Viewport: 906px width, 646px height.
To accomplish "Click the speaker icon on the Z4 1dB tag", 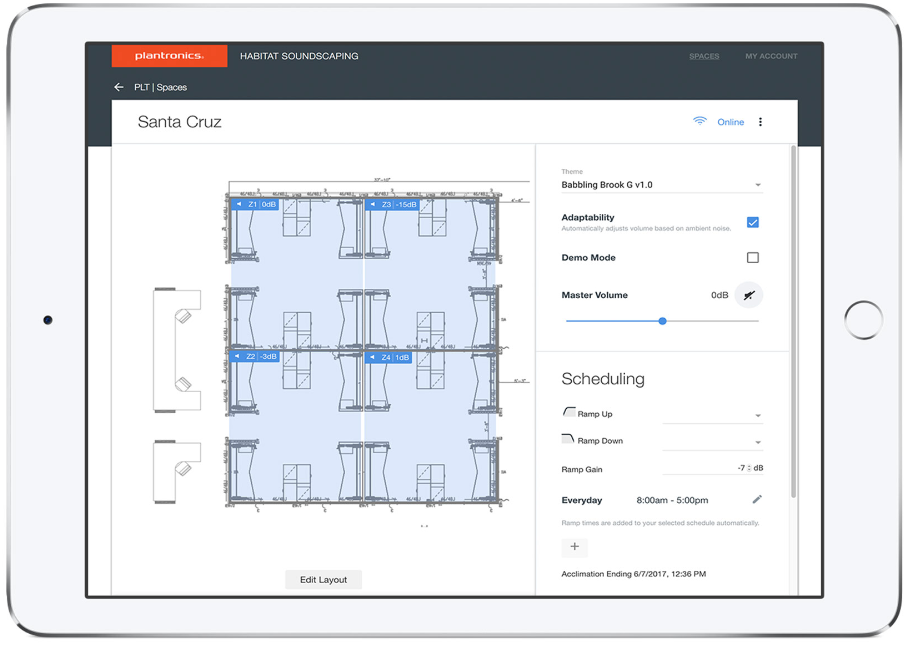I will coord(372,357).
